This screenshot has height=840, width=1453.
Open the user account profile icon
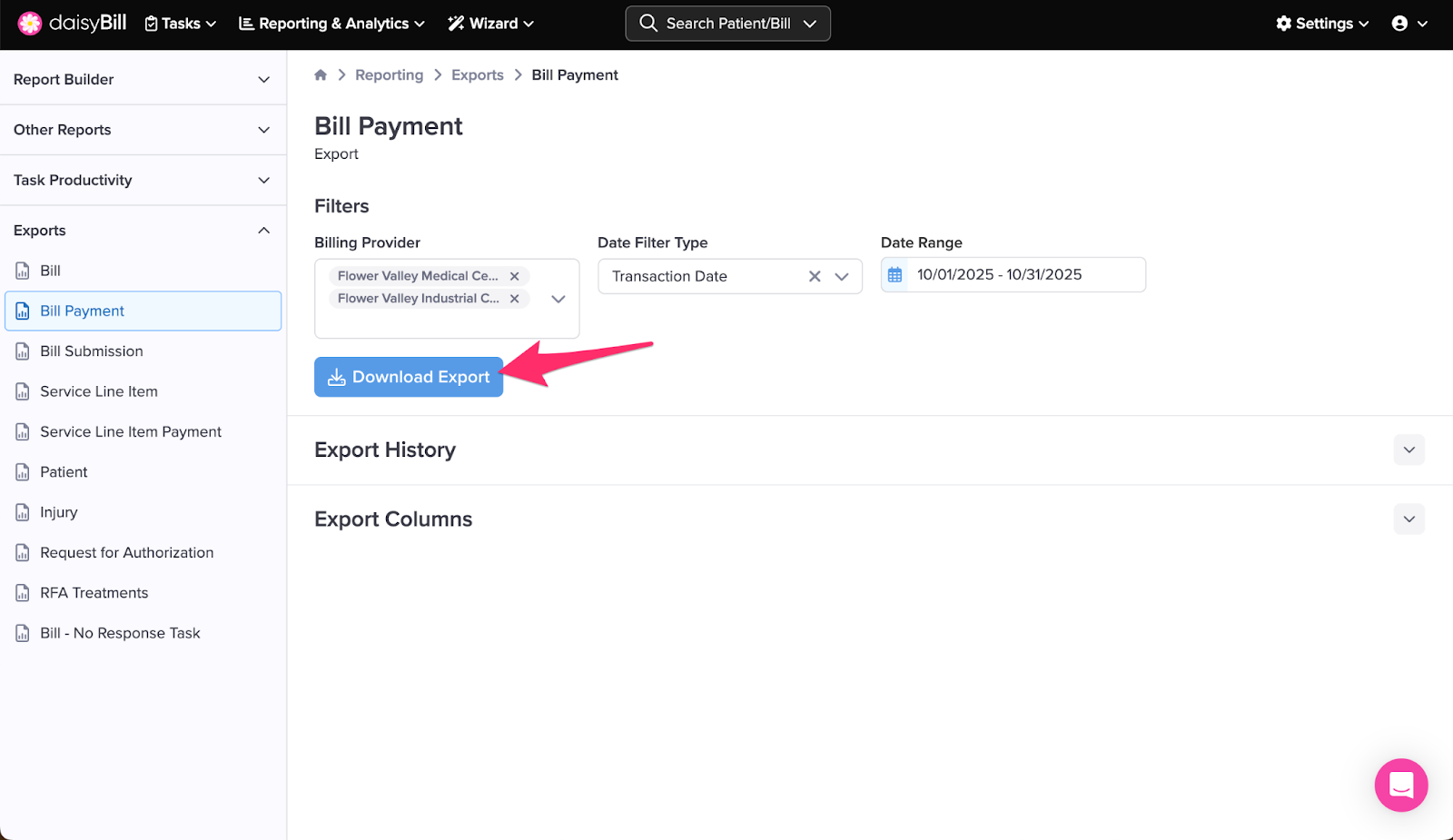tap(1399, 24)
